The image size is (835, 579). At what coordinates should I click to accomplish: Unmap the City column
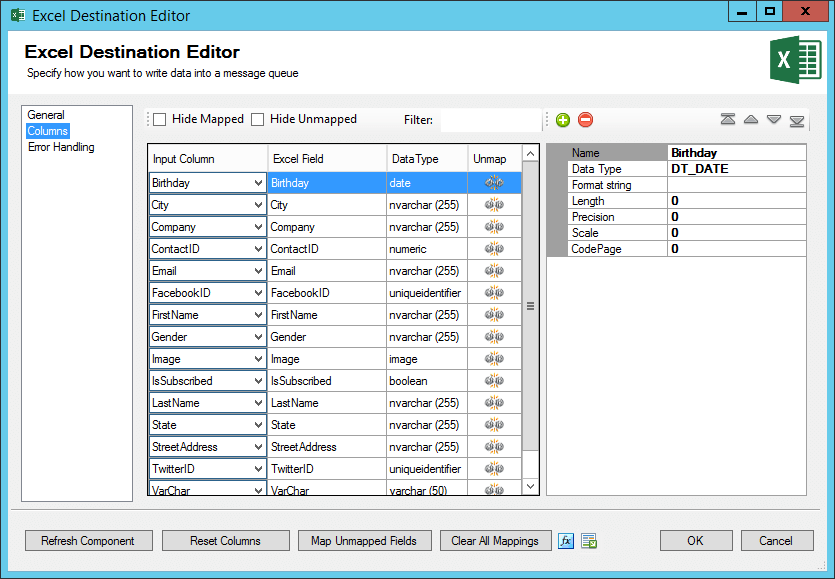494,205
